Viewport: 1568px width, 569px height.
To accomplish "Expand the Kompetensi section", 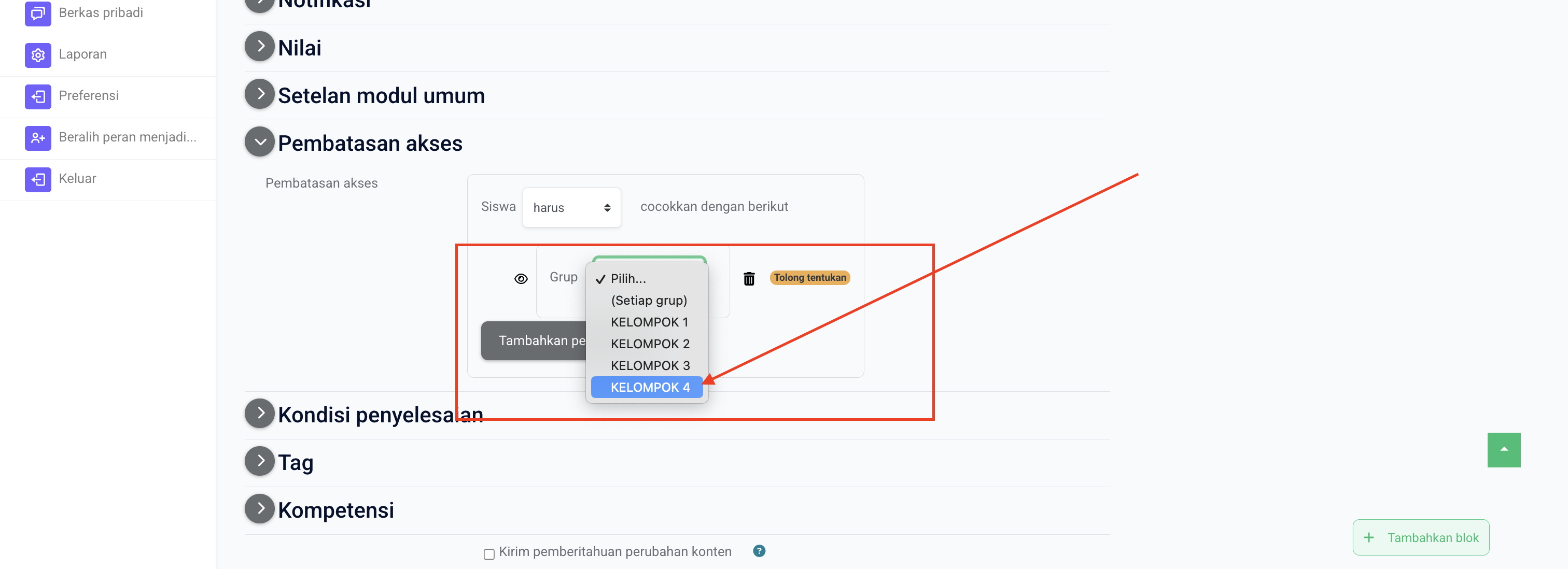I will coord(260,509).
